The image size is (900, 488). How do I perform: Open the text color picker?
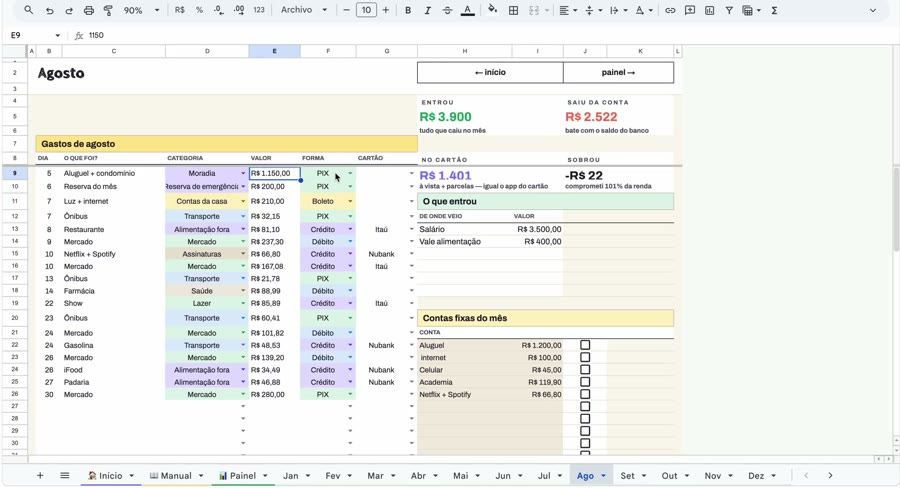[x=468, y=10]
